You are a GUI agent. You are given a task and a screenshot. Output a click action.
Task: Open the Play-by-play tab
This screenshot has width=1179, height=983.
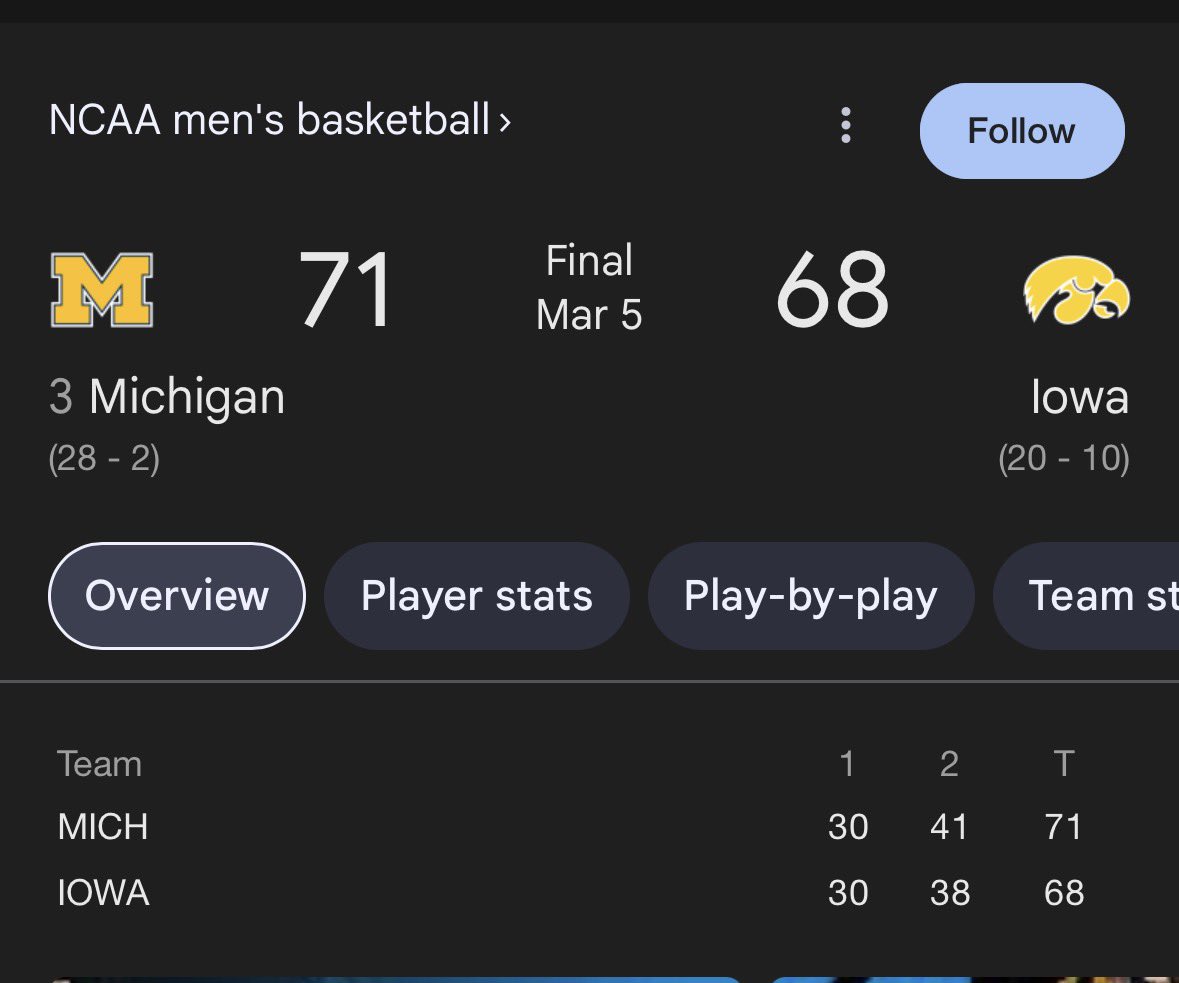(x=811, y=596)
